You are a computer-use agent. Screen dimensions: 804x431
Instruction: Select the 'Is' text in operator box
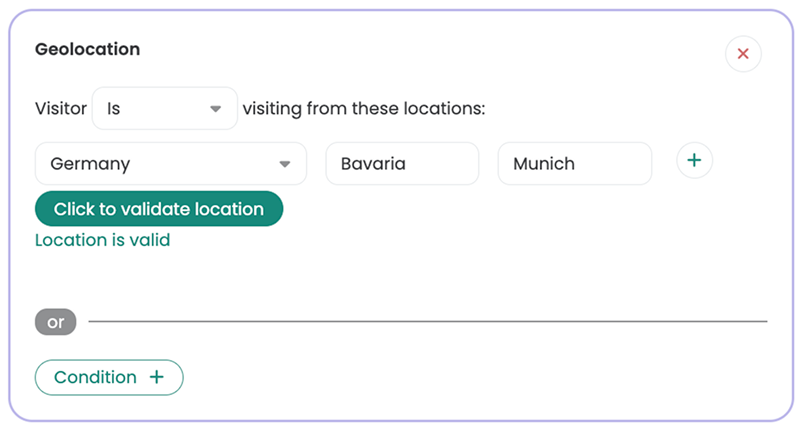click(113, 108)
